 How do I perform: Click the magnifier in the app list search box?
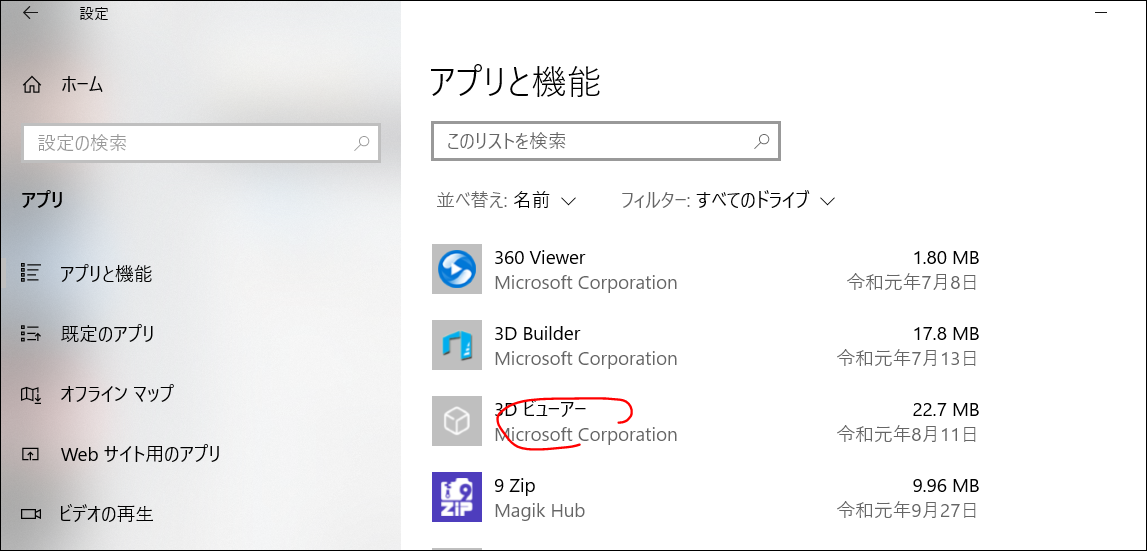[x=761, y=140]
